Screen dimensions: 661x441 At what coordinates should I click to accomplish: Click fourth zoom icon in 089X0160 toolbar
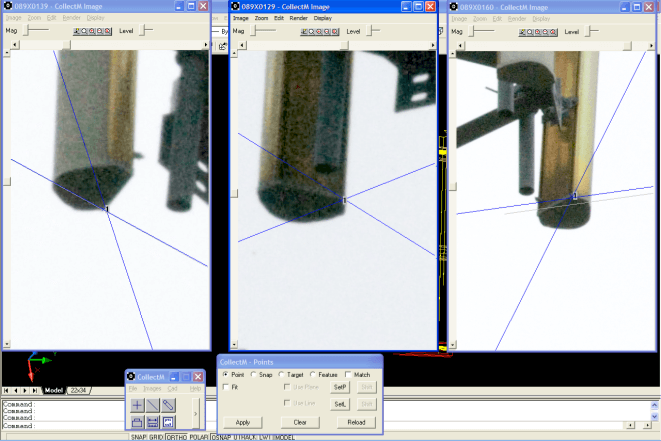click(545, 32)
